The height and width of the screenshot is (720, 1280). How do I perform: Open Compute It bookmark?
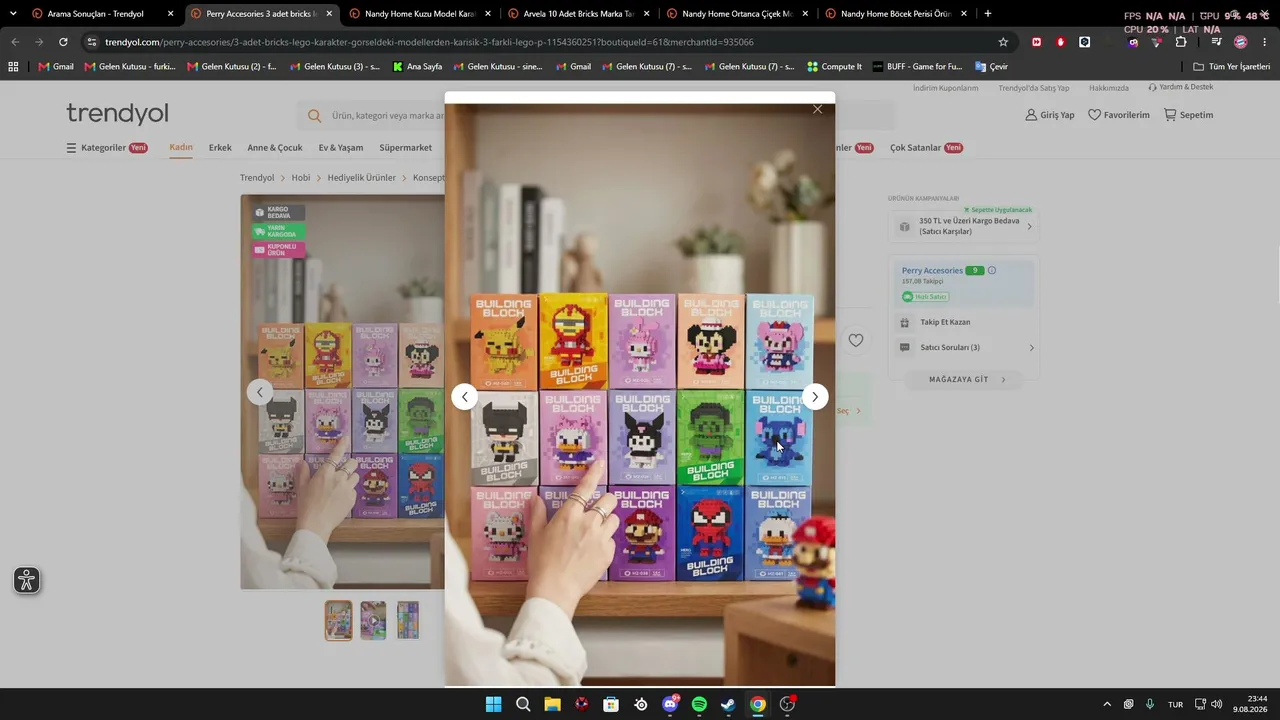point(834,67)
